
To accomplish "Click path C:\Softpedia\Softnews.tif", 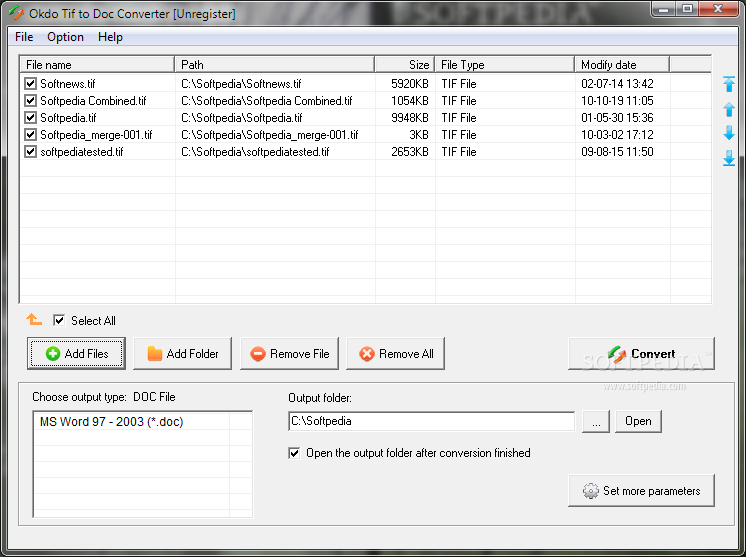I will coord(241,84).
